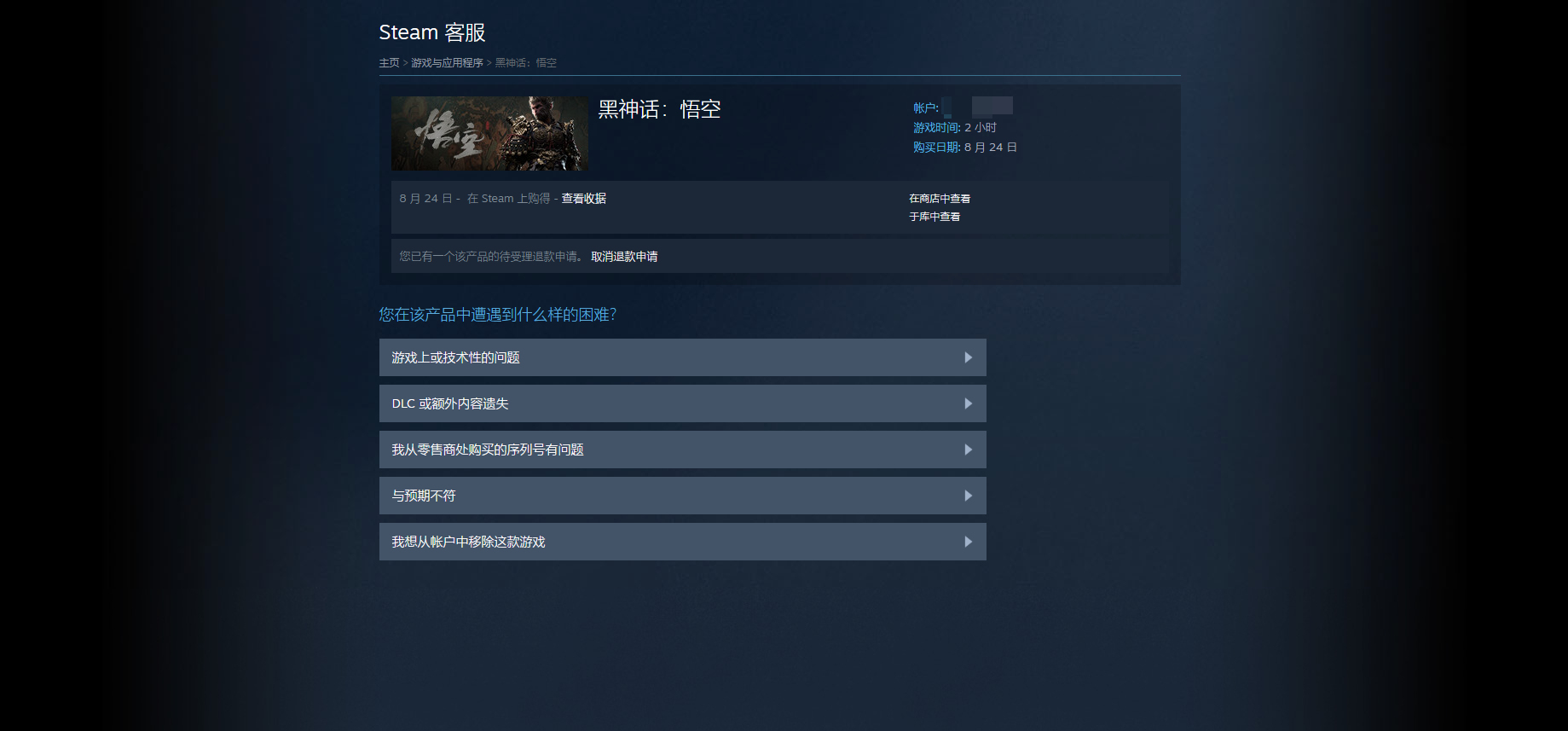Expand the DLC 或额外内容遗失 option
The image size is (1568, 731).
tap(450, 403)
